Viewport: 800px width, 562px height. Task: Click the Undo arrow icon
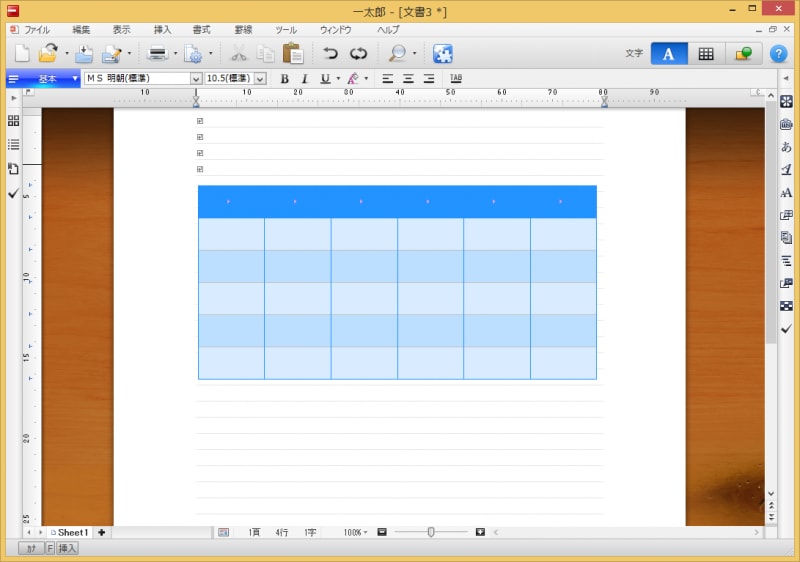[330, 54]
